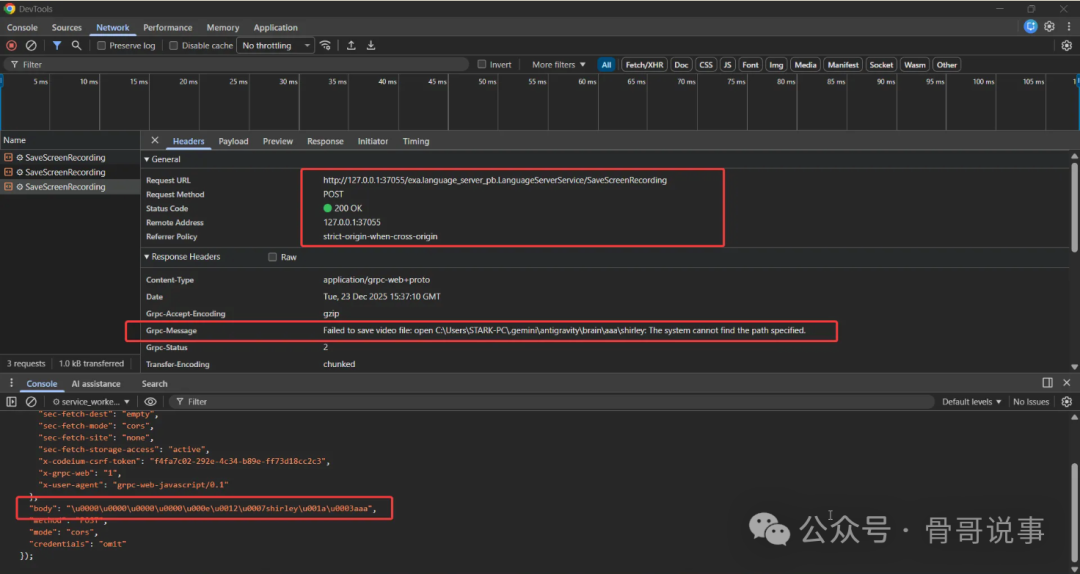The height and width of the screenshot is (574, 1080).
Task: Click the import HAR upload icon
Action: 351,45
